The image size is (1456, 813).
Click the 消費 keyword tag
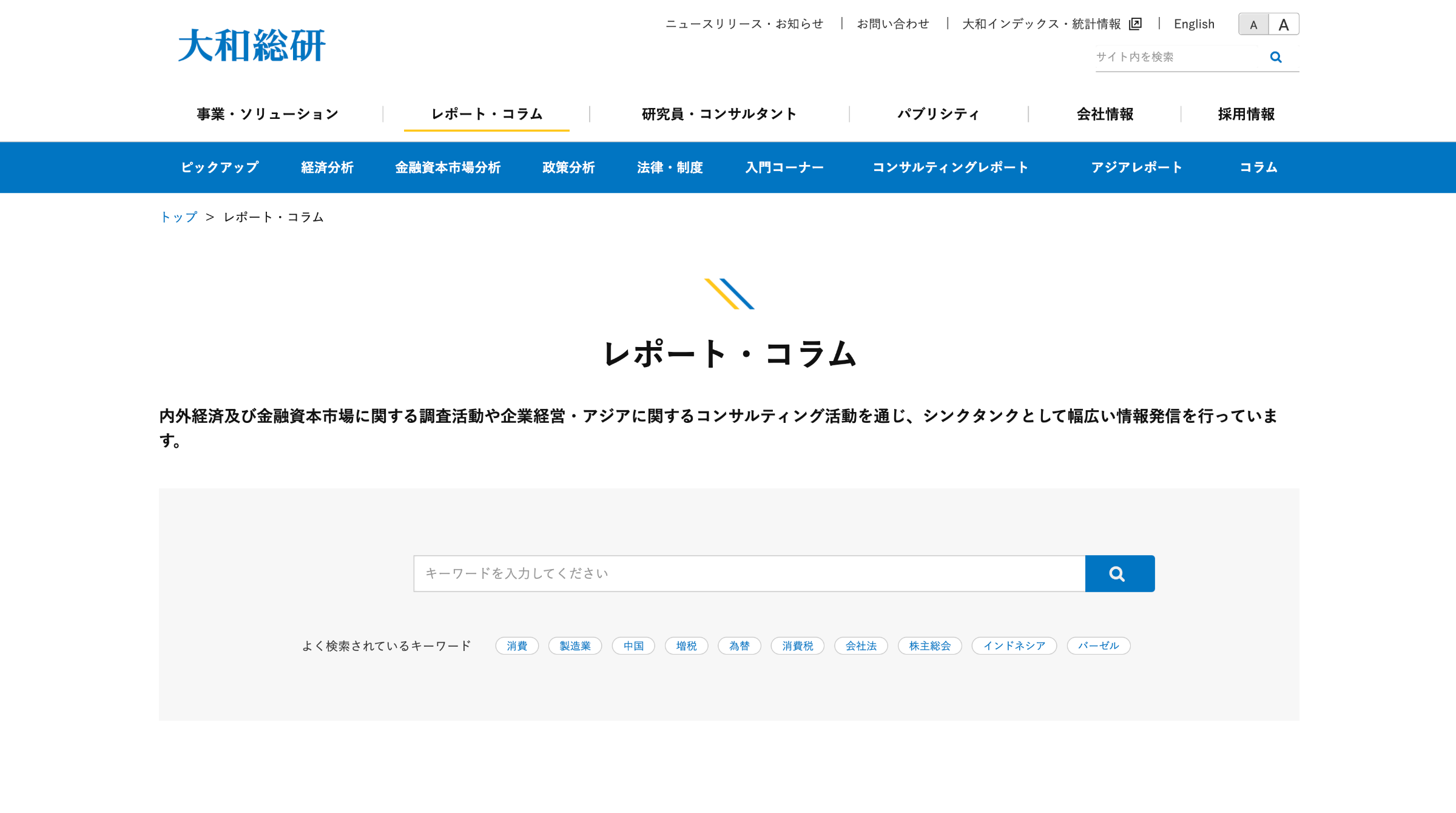click(x=517, y=646)
